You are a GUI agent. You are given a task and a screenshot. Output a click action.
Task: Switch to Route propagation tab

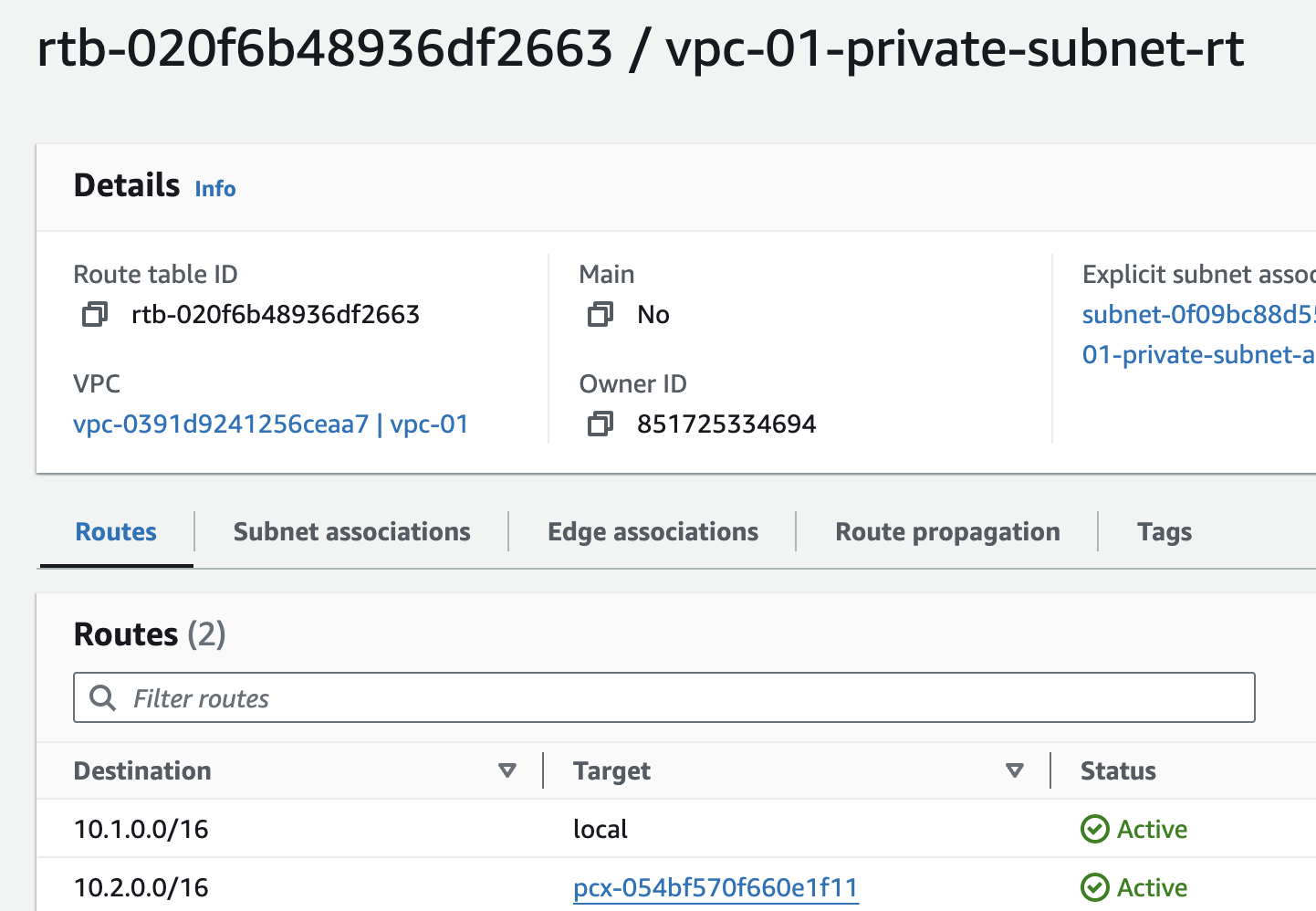click(947, 532)
